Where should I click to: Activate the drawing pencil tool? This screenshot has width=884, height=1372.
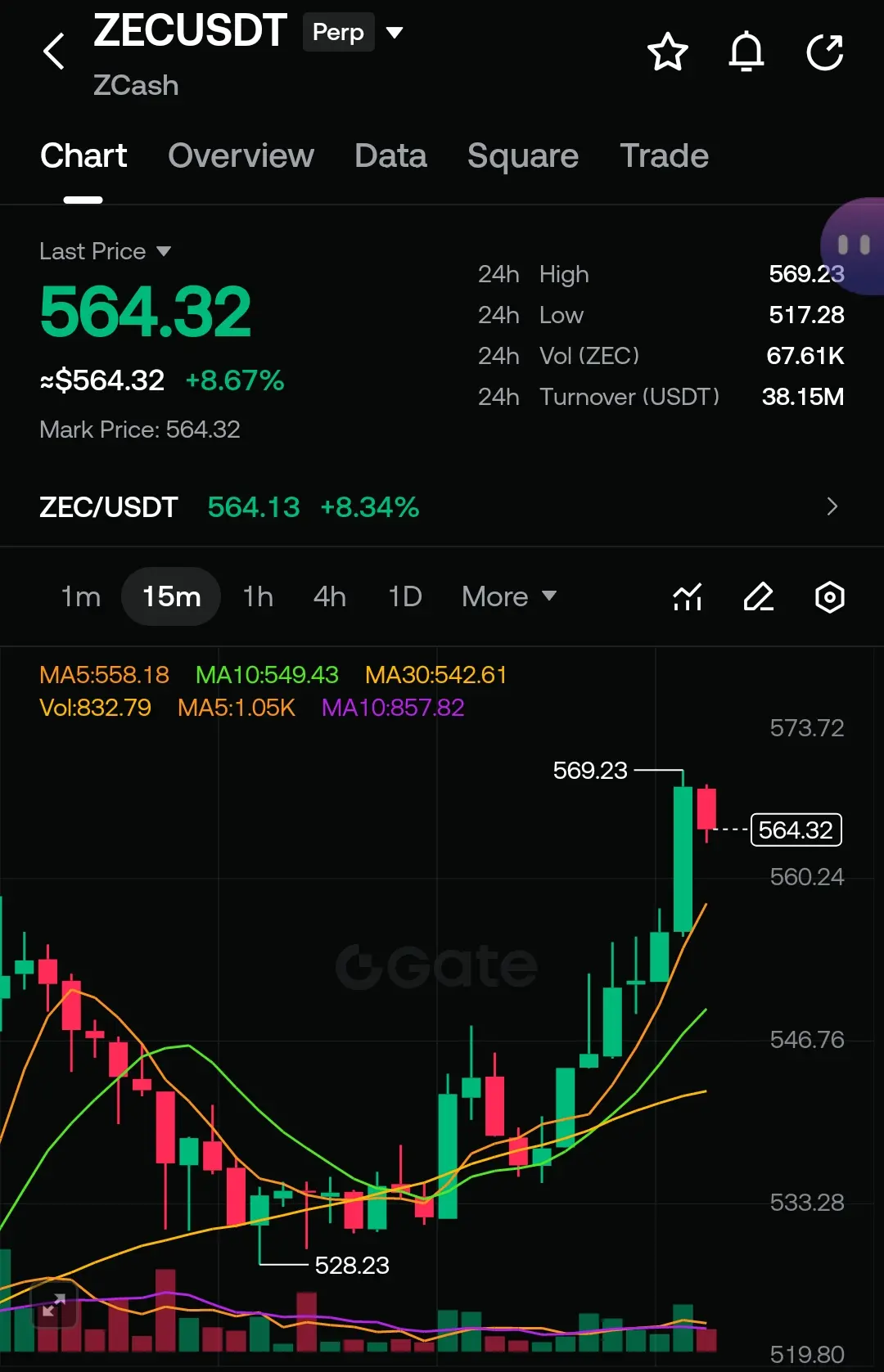(x=759, y=597)
